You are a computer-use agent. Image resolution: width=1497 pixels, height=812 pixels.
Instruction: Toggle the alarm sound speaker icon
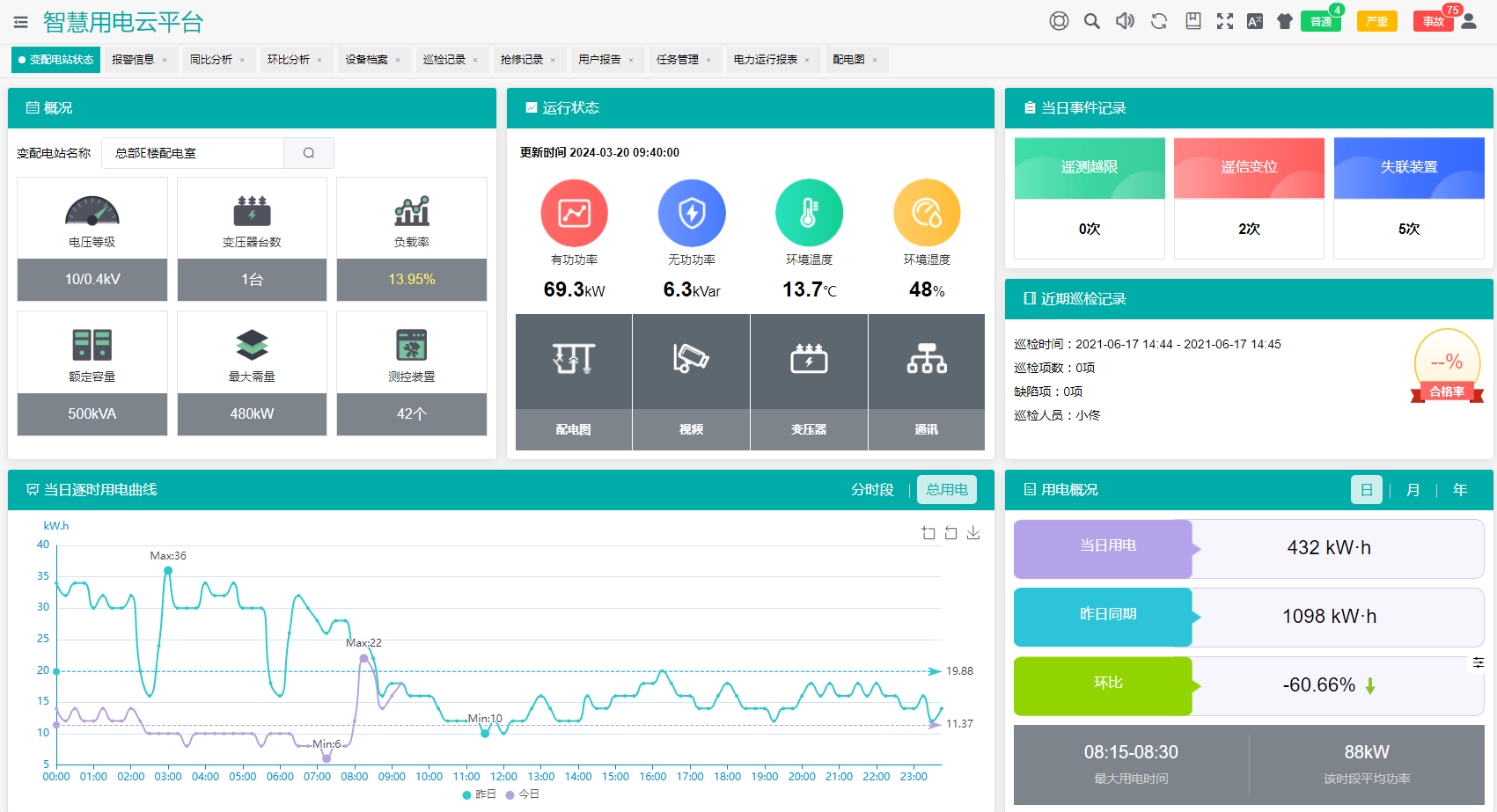coord(1125,21)
